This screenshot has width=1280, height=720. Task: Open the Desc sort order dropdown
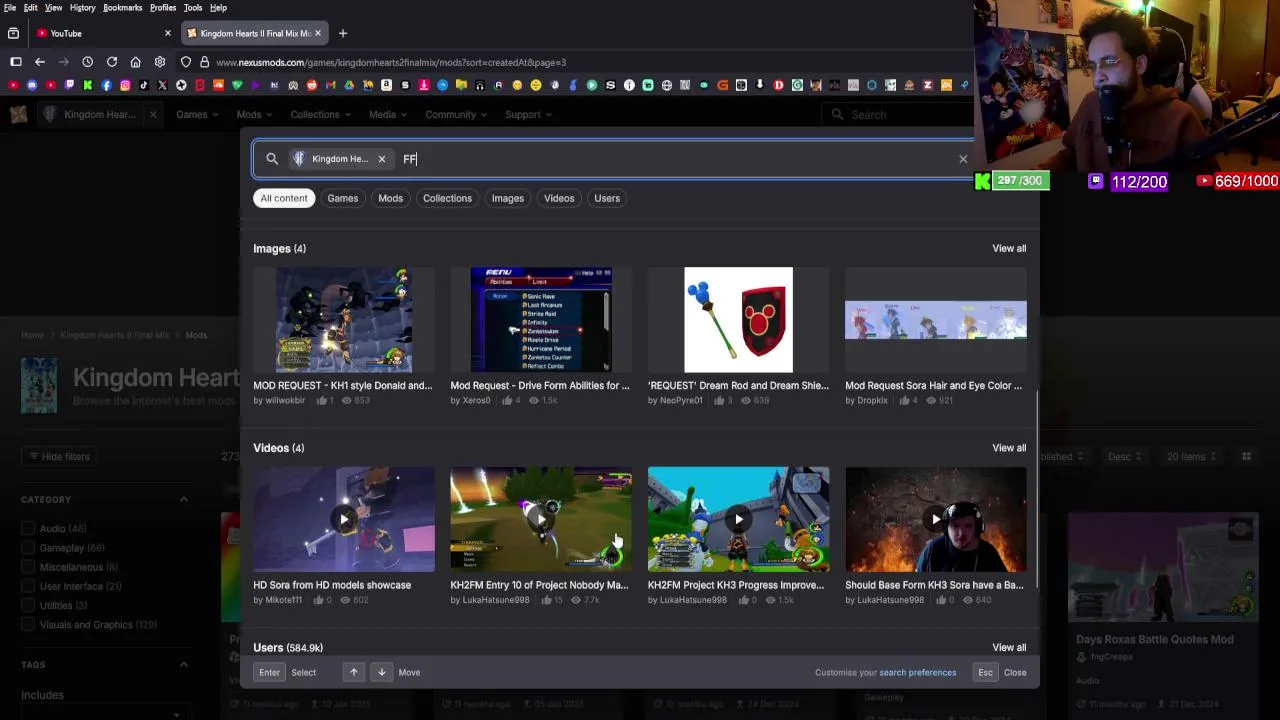point(1124,456)
